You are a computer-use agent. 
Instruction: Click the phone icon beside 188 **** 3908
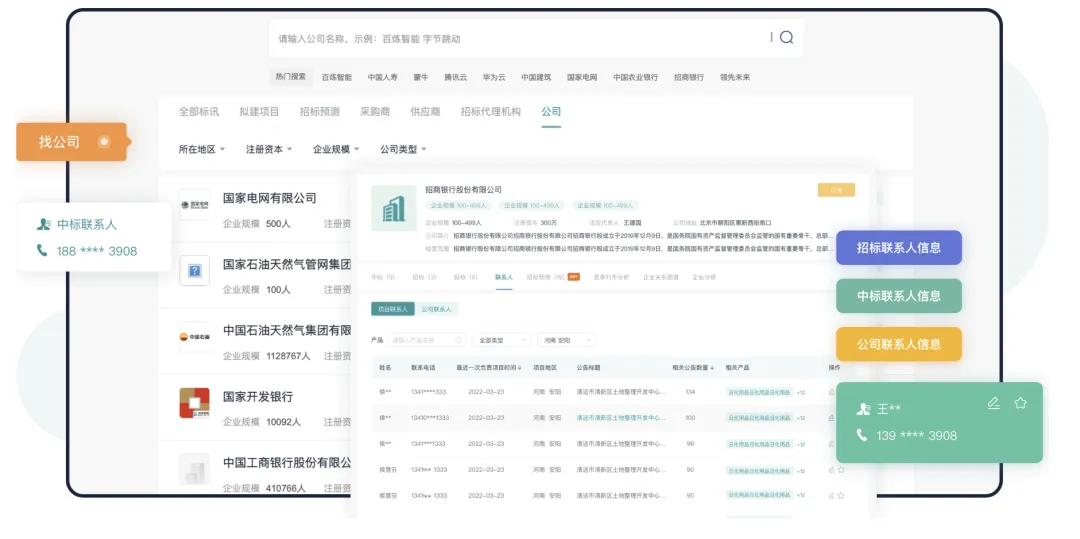pos(42,251)
